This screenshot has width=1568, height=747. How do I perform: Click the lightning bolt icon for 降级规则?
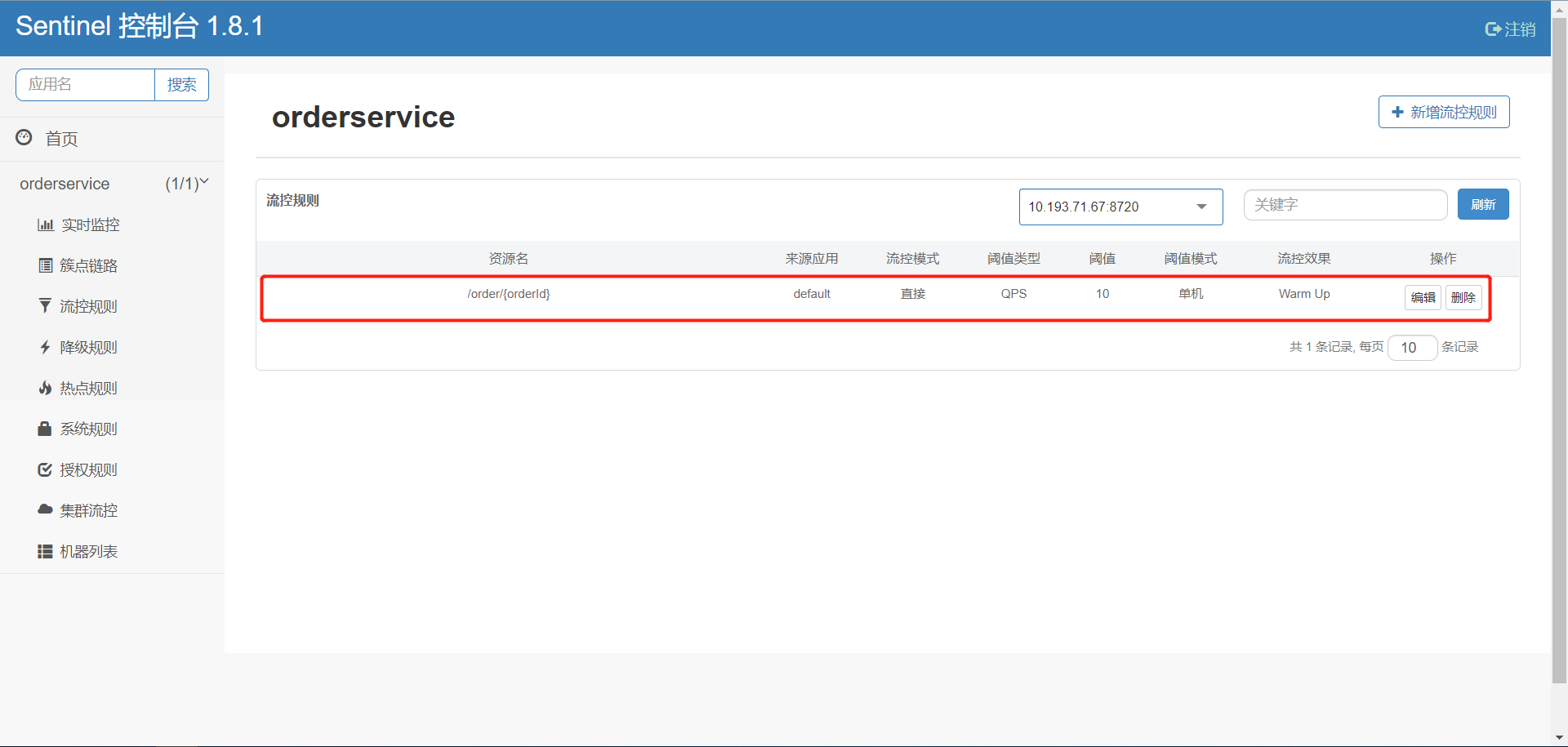pos(45,347)
